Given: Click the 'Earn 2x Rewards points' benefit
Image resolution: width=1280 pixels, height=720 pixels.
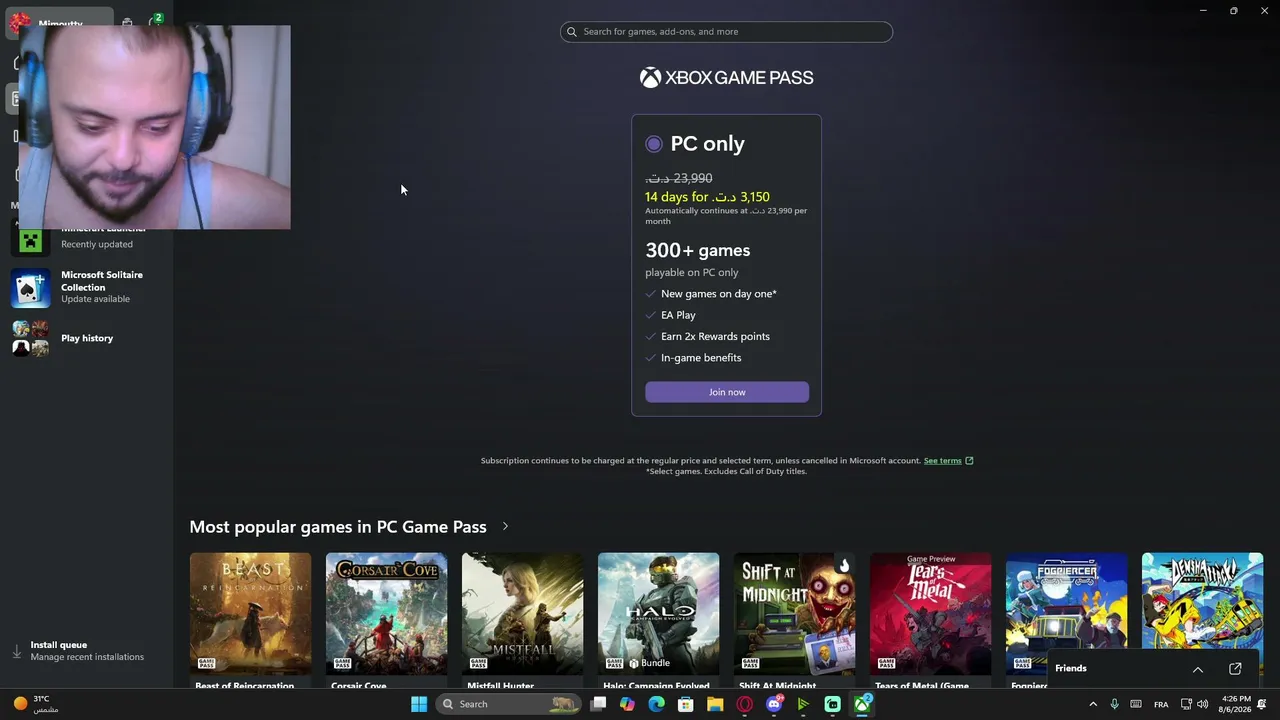Looking at the screenshot, I should click(x=715, y=336).
